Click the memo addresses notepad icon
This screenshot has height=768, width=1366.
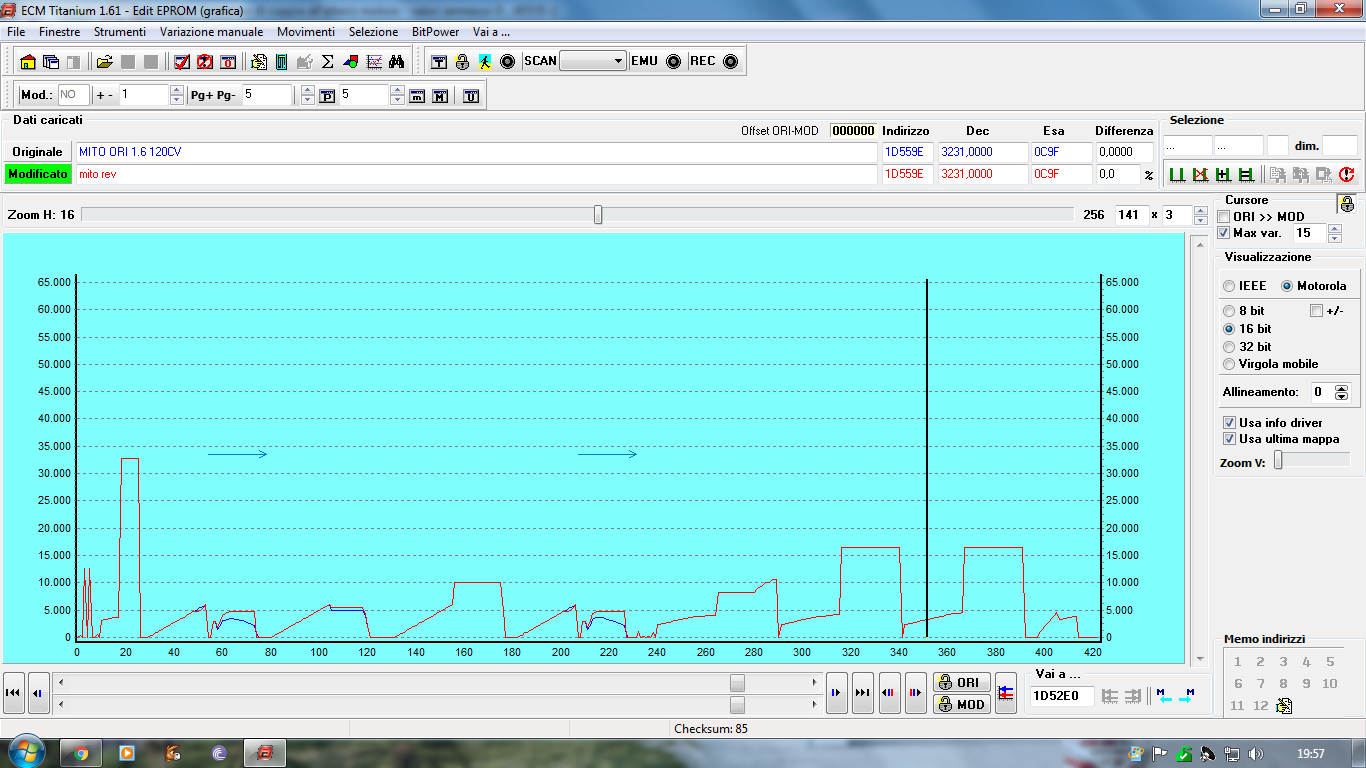coord(1284,706)
